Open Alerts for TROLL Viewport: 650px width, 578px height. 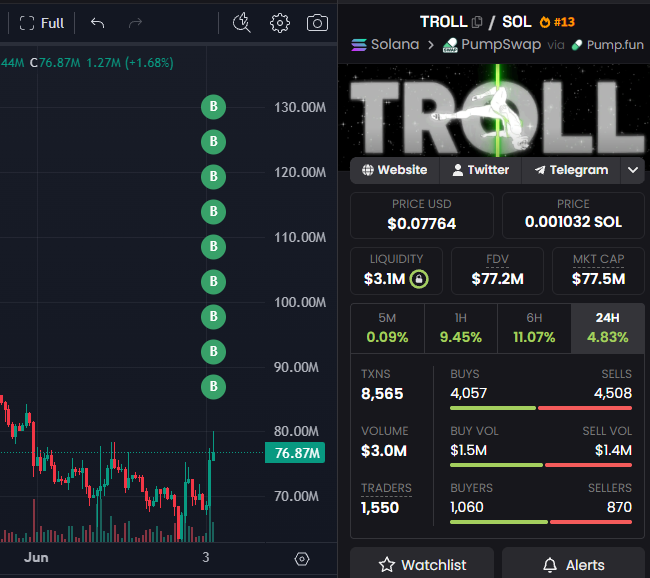click(x=573, y=564)
